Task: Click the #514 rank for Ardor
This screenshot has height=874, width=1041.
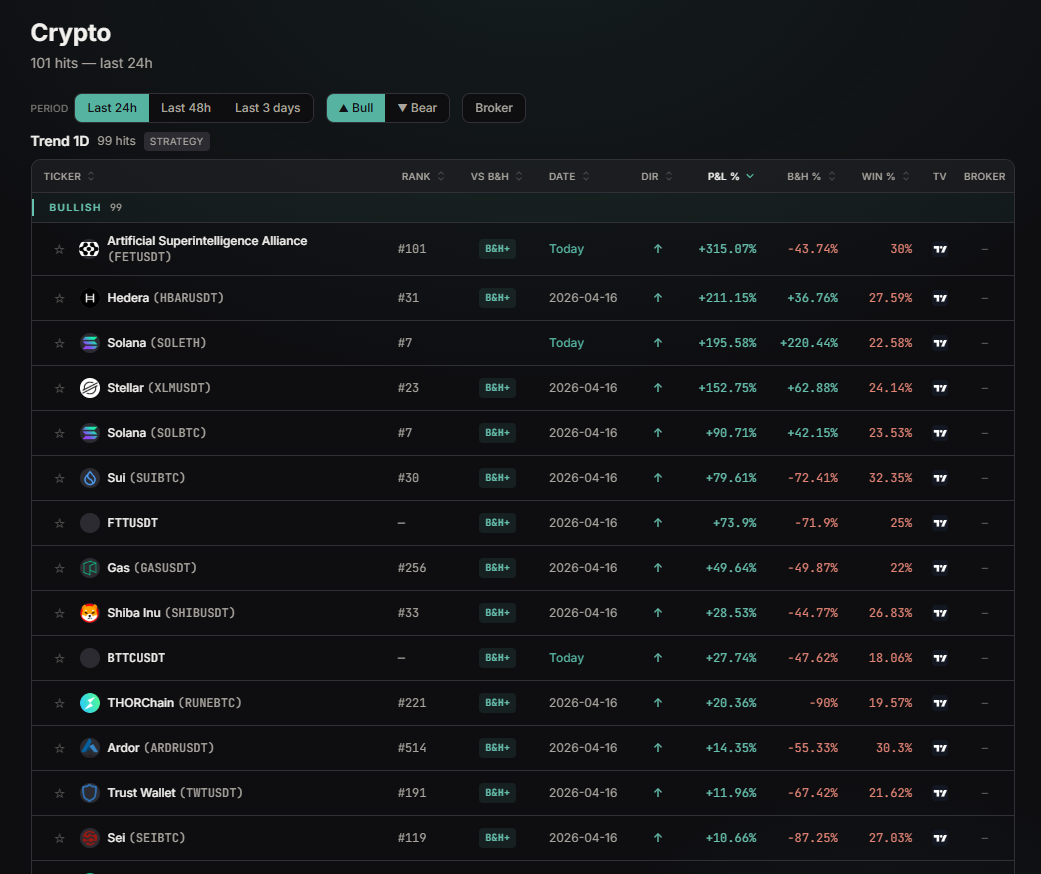Action: (412, 748)
